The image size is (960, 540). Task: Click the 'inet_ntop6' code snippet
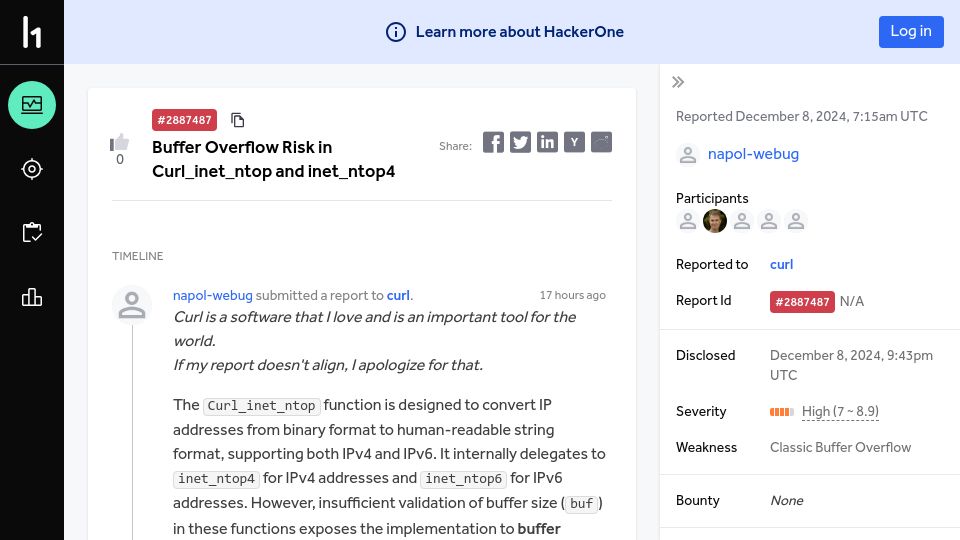463,479
